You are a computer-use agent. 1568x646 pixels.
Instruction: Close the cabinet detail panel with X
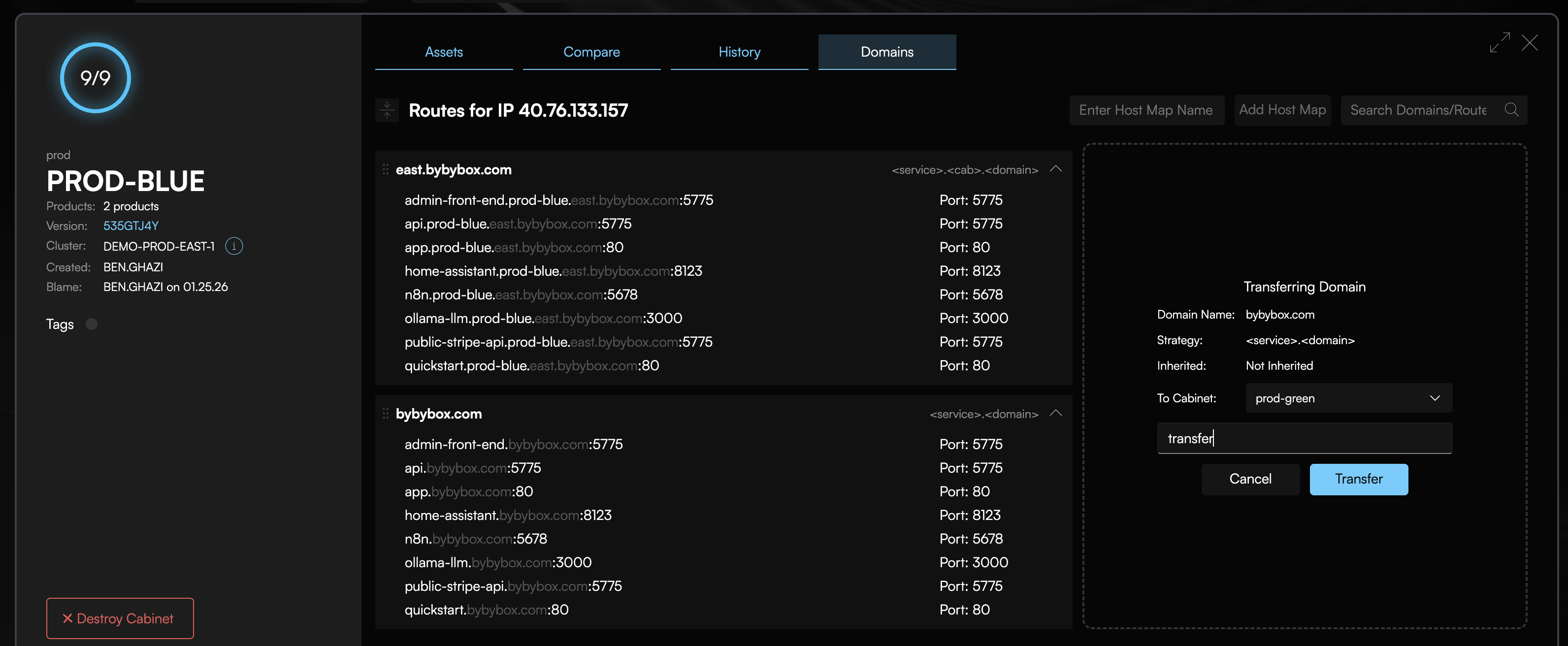1530,43
